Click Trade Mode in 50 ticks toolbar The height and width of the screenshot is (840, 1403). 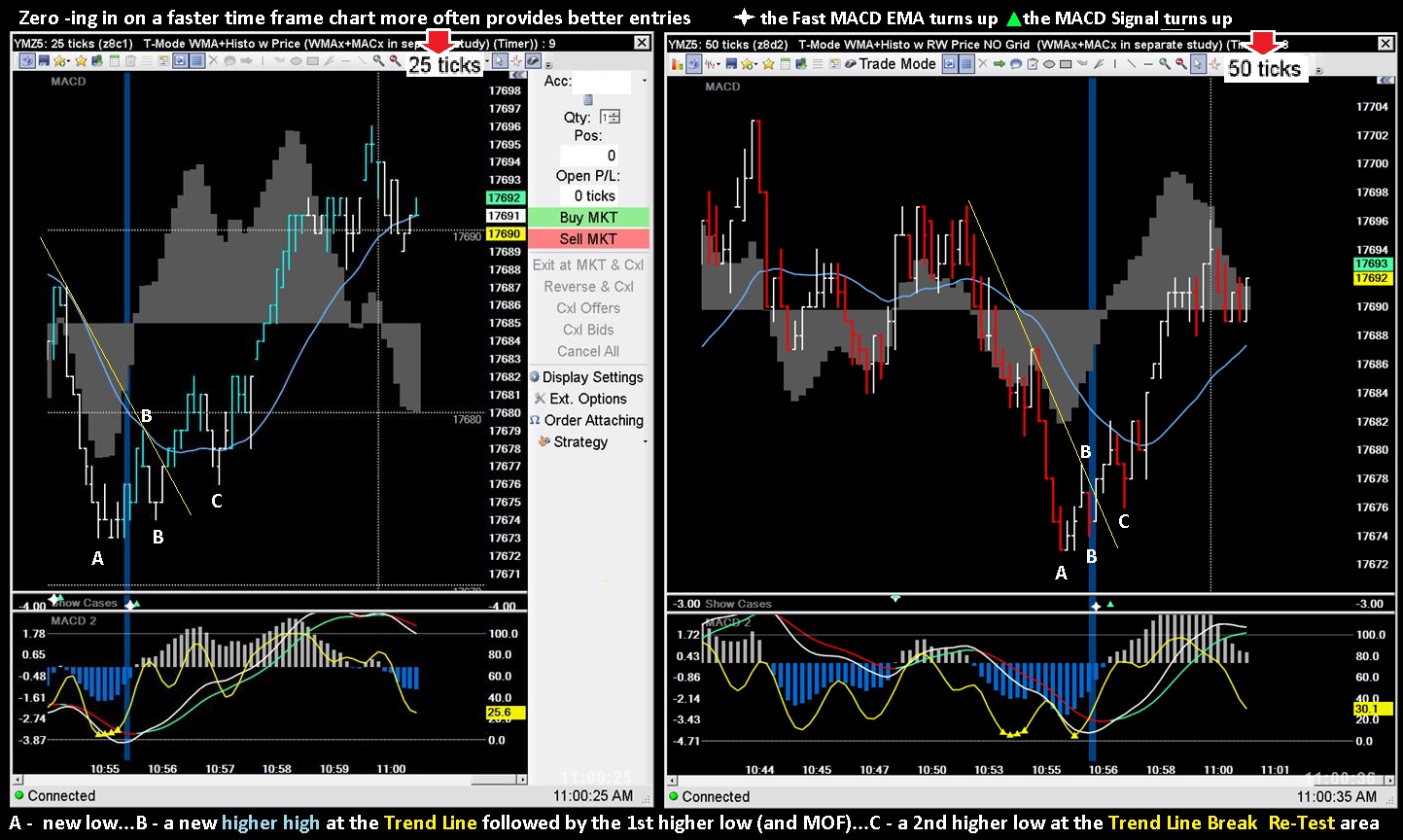(890, 64)
